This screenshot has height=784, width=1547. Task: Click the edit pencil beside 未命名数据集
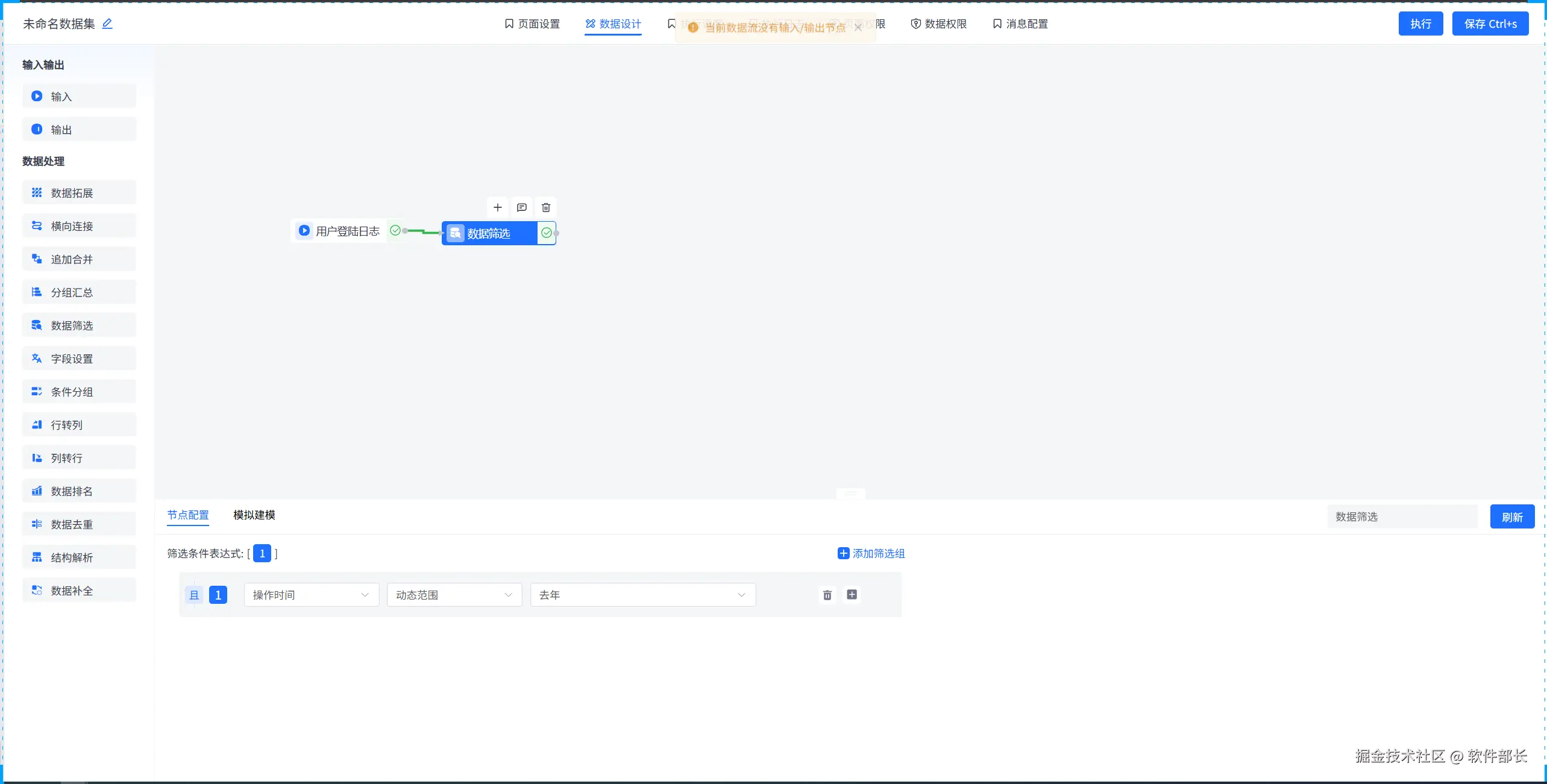(107, 24)
